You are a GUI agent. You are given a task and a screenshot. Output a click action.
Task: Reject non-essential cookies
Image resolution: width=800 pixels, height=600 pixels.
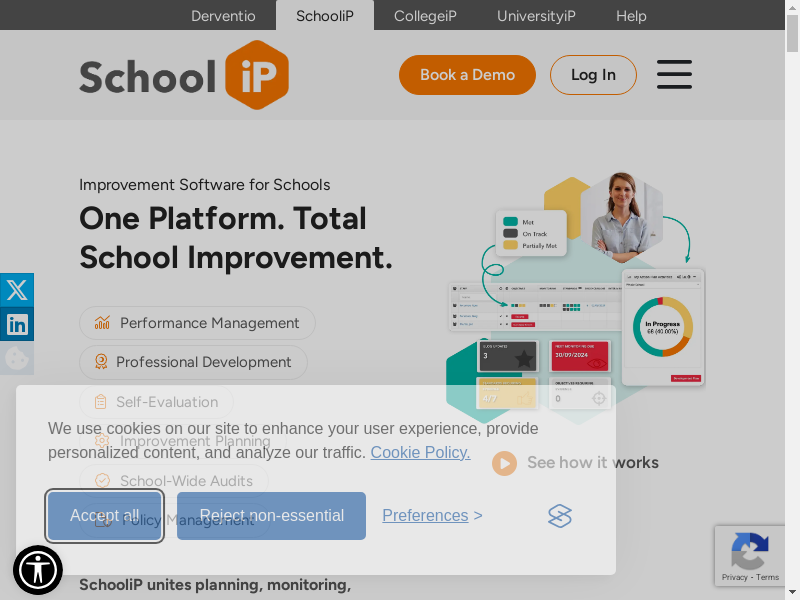pos(271,516)
